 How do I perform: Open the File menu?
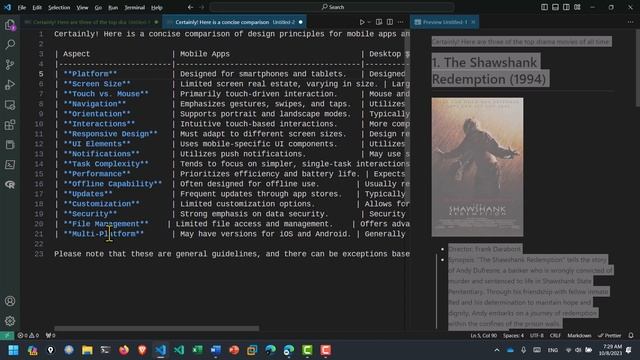tap(22, 7)
